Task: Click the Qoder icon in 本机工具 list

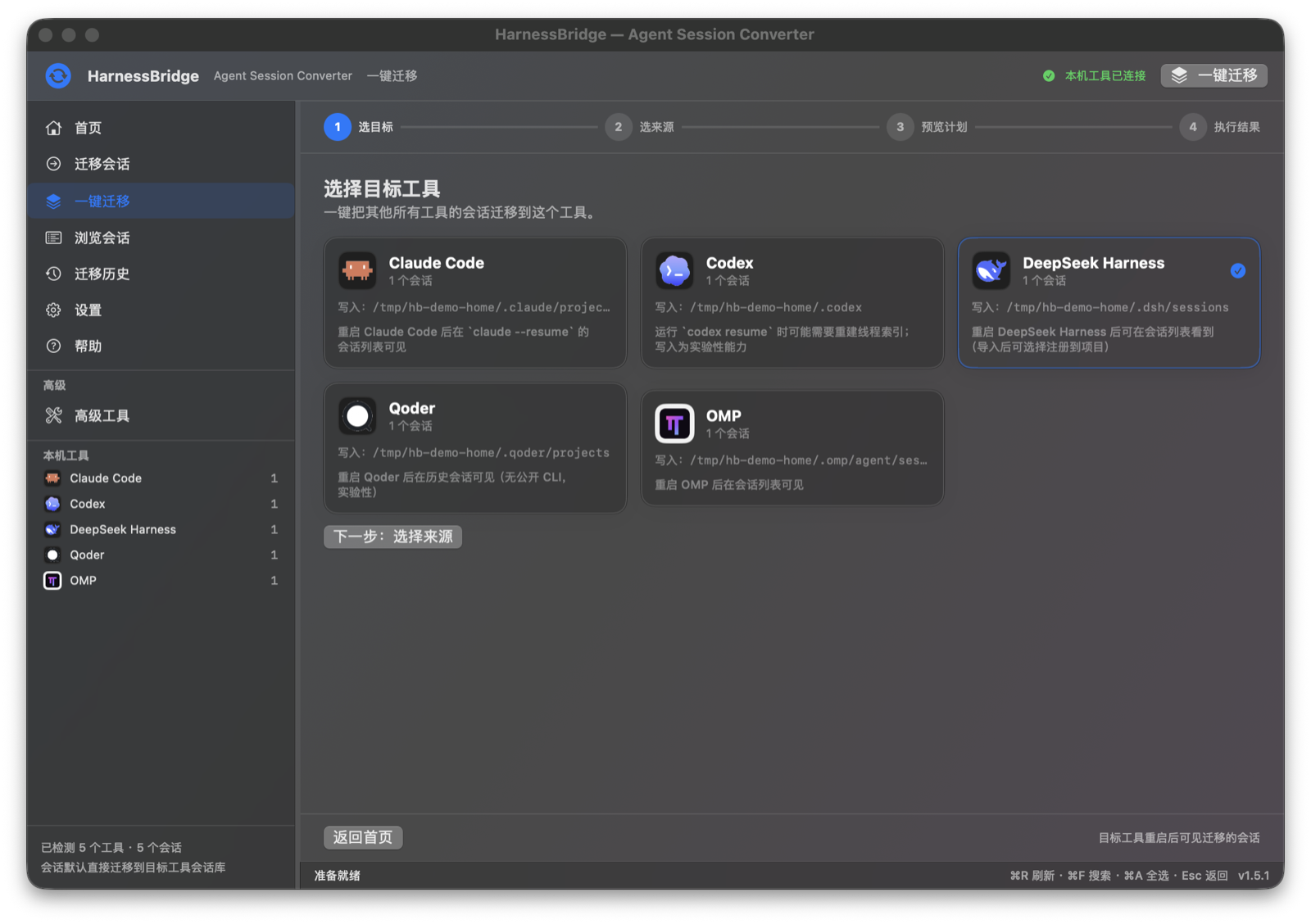Action: (52, 555)
